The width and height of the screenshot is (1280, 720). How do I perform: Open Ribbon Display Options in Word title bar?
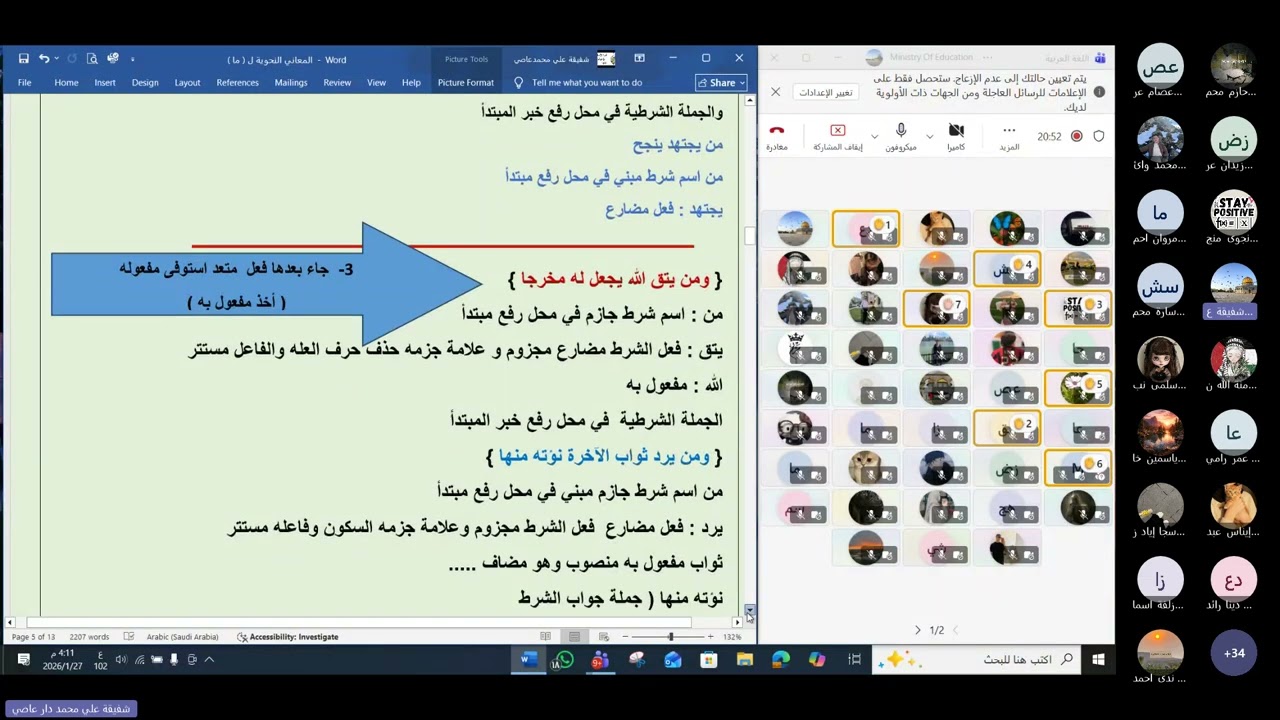[639, 59]
